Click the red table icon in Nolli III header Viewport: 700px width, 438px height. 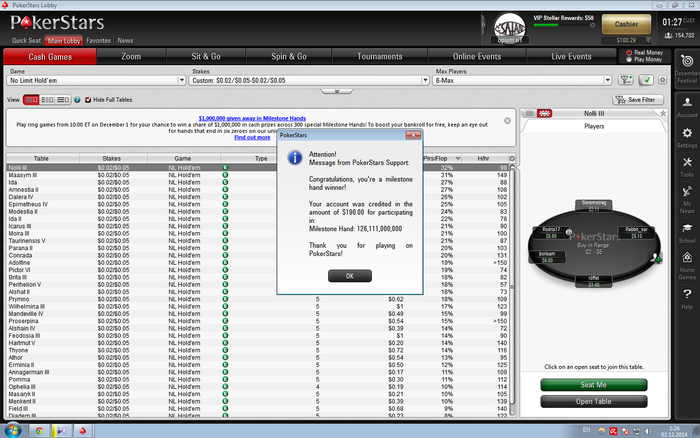coord(544,113)
